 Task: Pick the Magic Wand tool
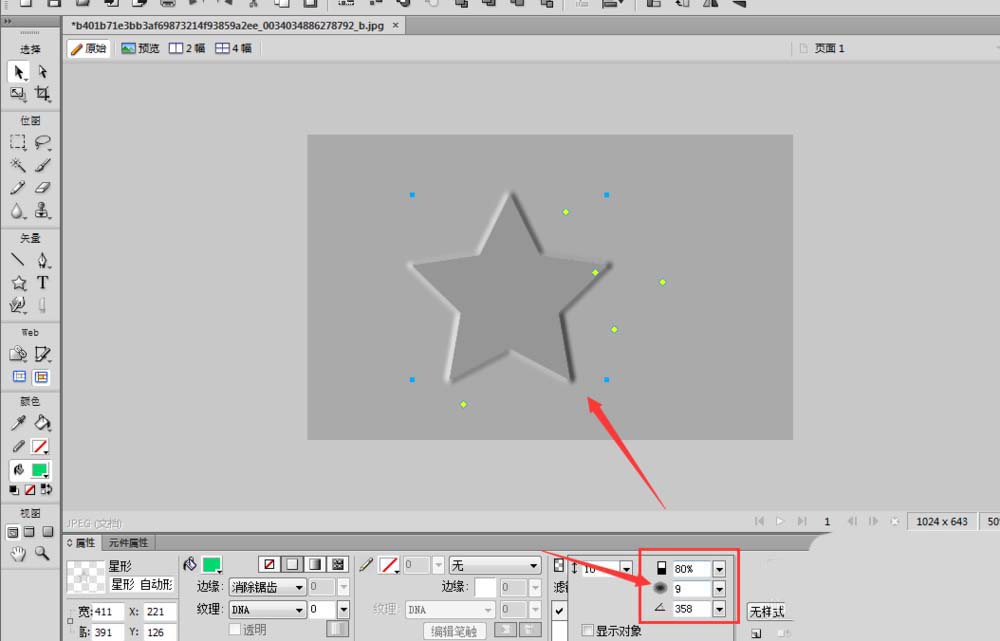pos(18,165)
